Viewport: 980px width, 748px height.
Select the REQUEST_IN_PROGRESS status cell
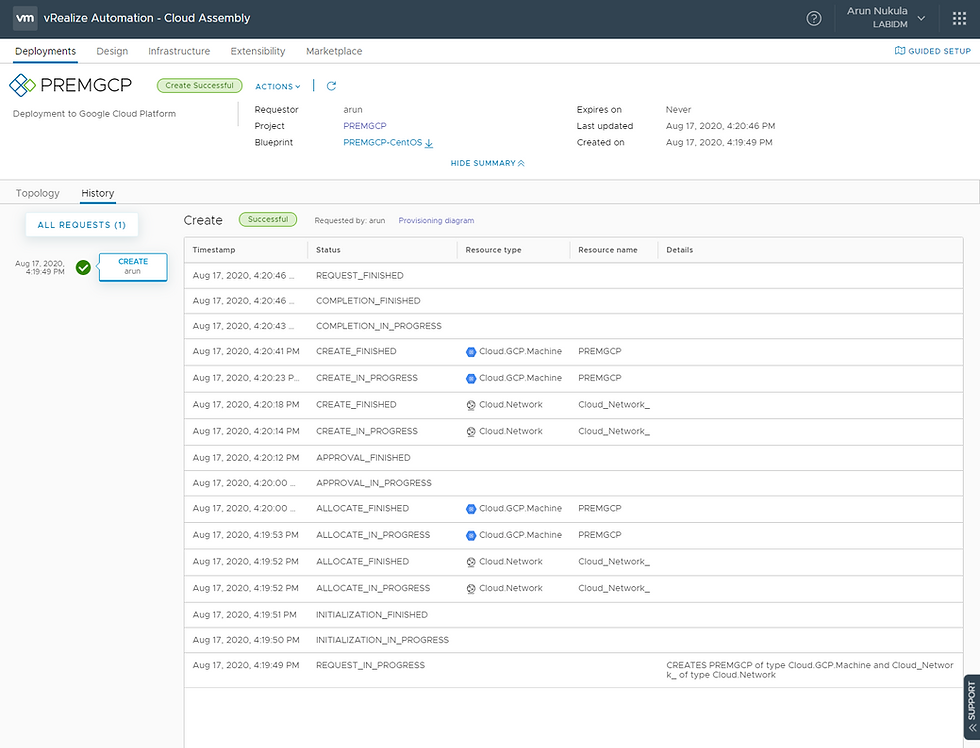pyautogui.click(x=370, y=666)
